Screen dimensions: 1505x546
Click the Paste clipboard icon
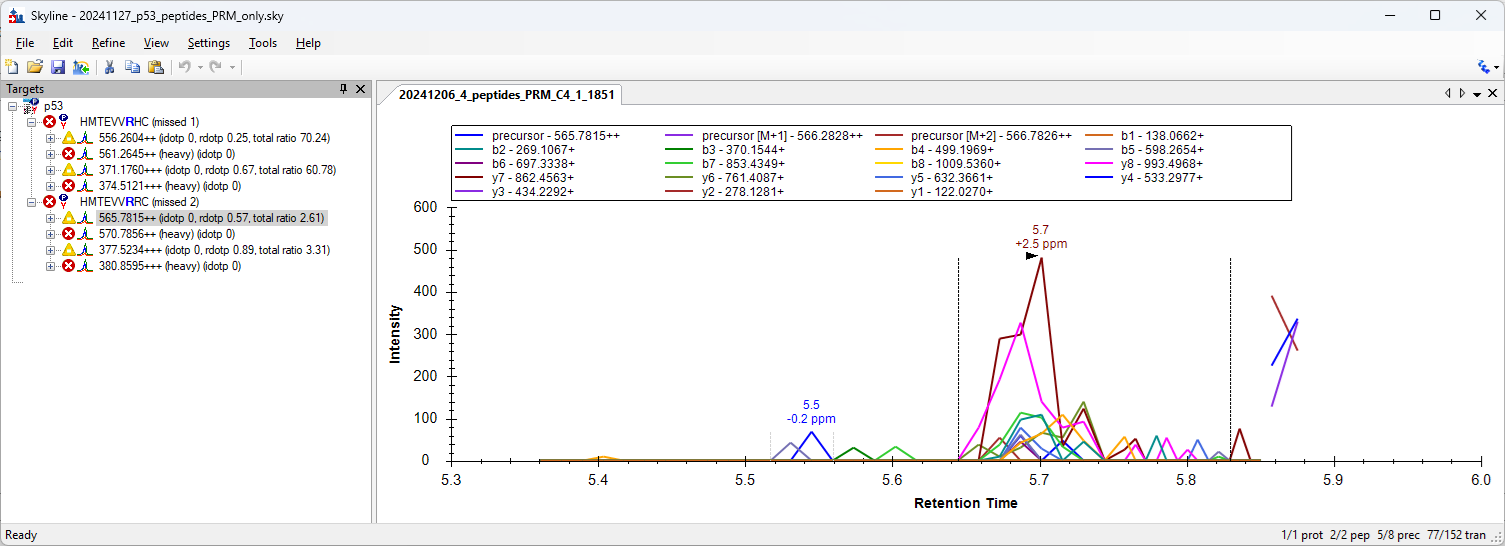155,67
